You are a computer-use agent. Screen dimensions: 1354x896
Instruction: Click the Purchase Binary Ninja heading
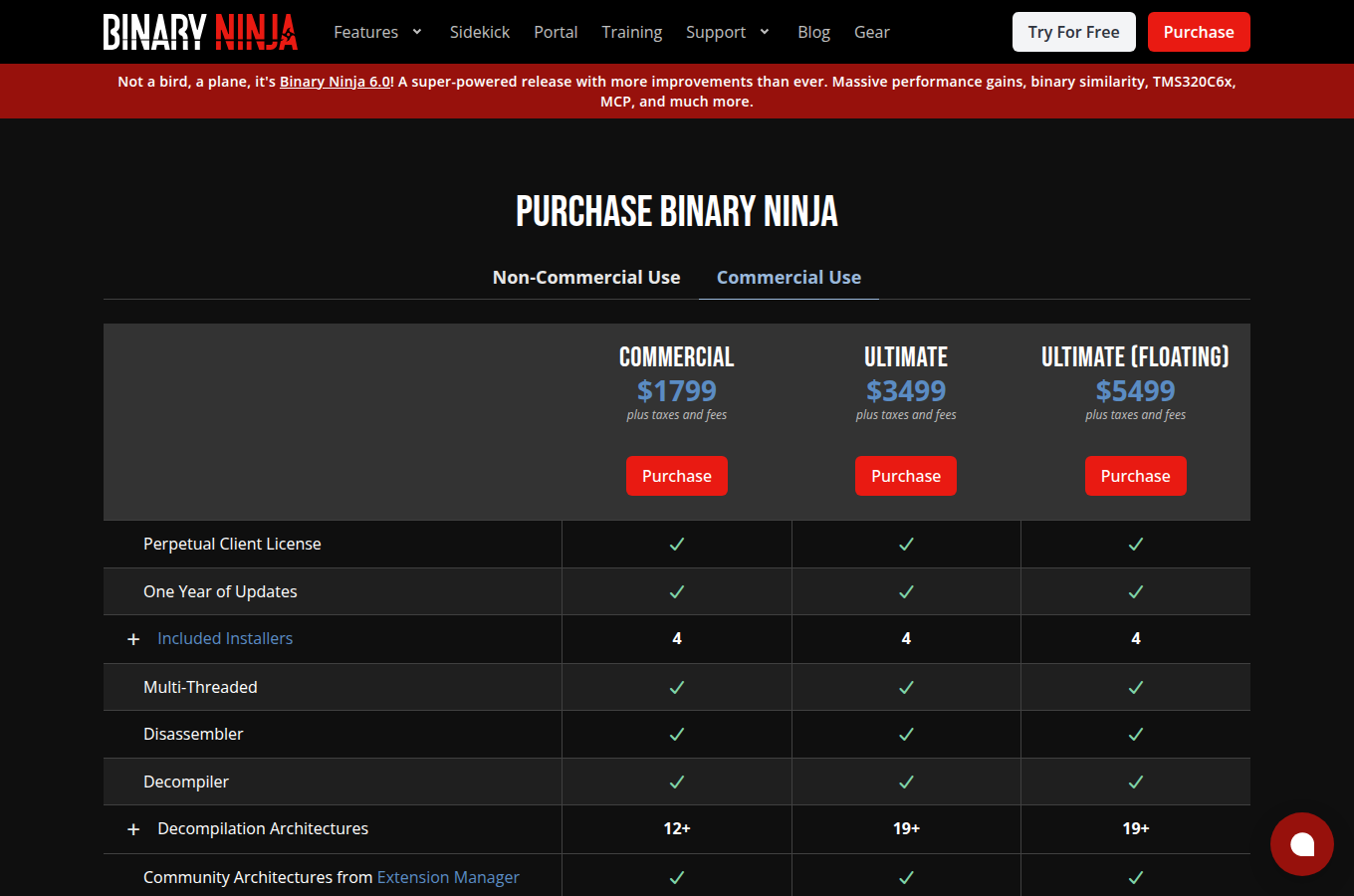pyautogui.click(x=677, y=211)
